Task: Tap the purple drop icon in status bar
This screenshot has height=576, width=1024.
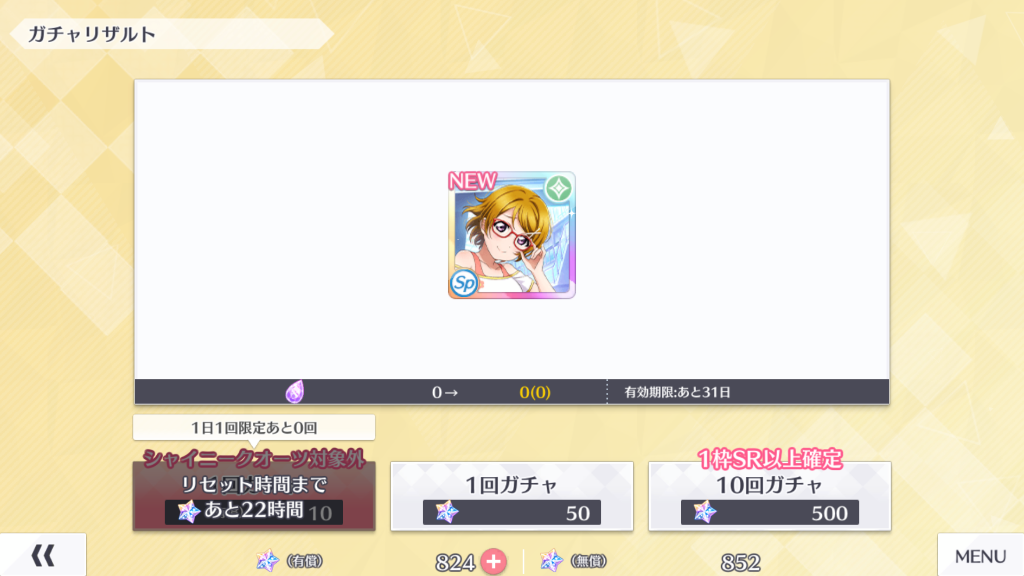Action: (295, 392)
